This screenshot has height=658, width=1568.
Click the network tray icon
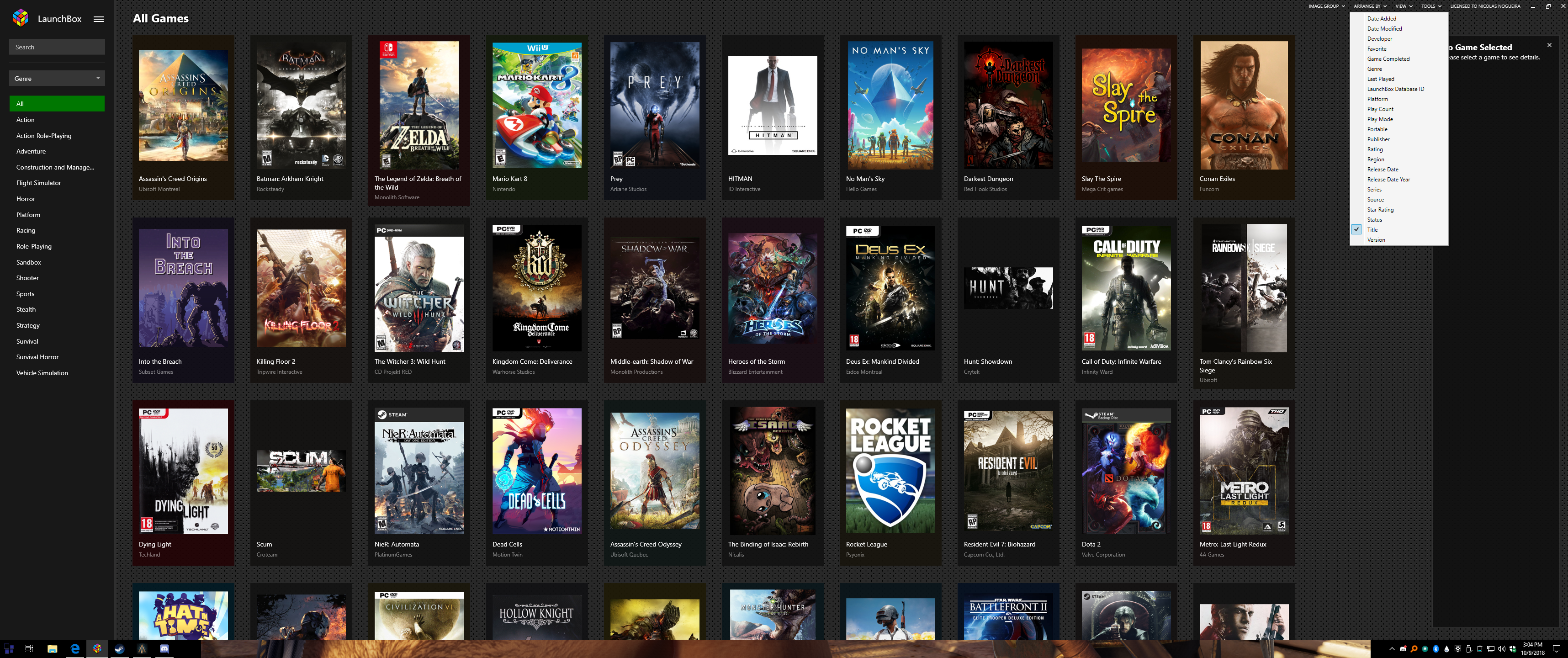pos(1491,649)
